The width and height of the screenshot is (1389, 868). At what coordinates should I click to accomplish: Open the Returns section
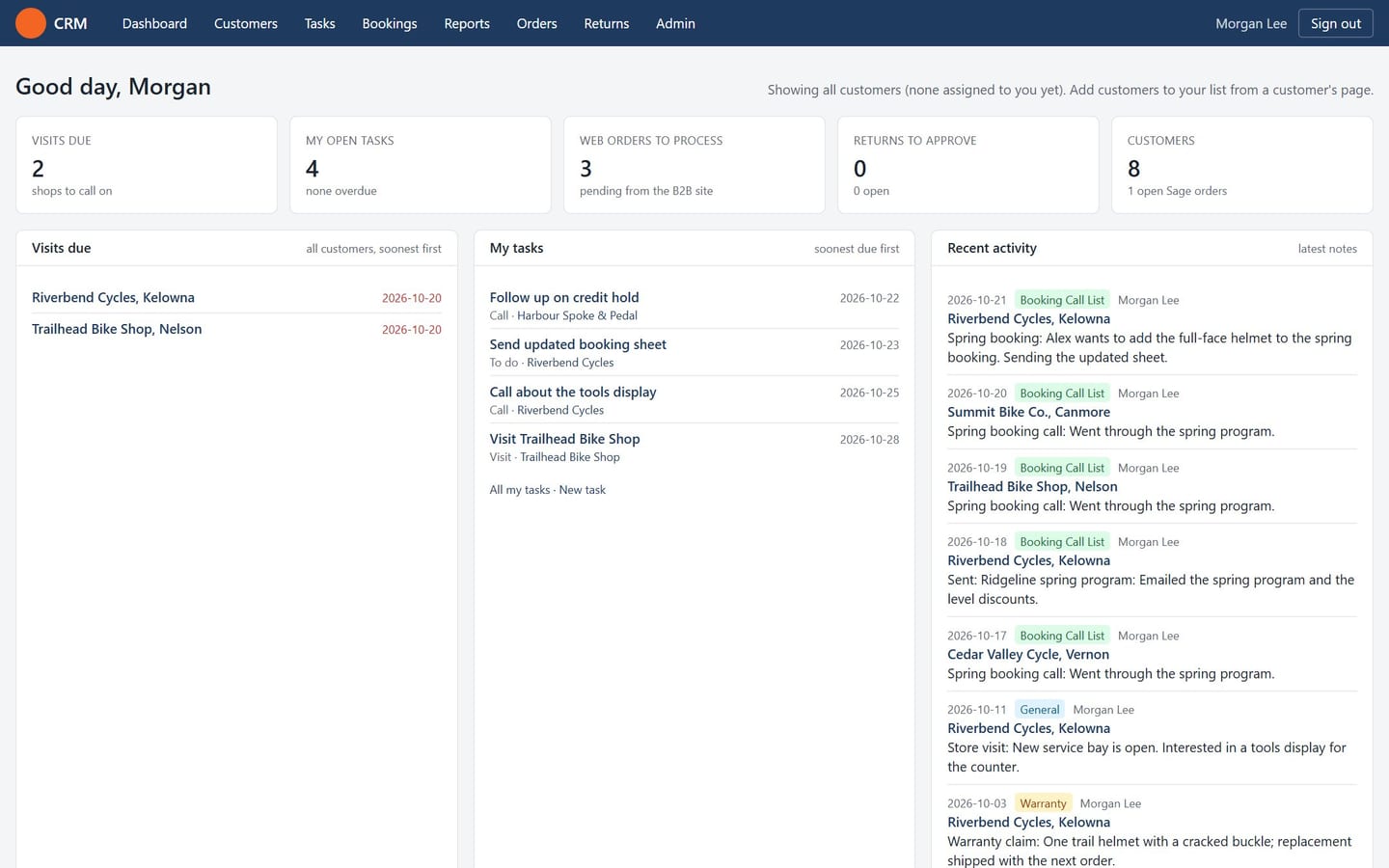pos(607,23)
